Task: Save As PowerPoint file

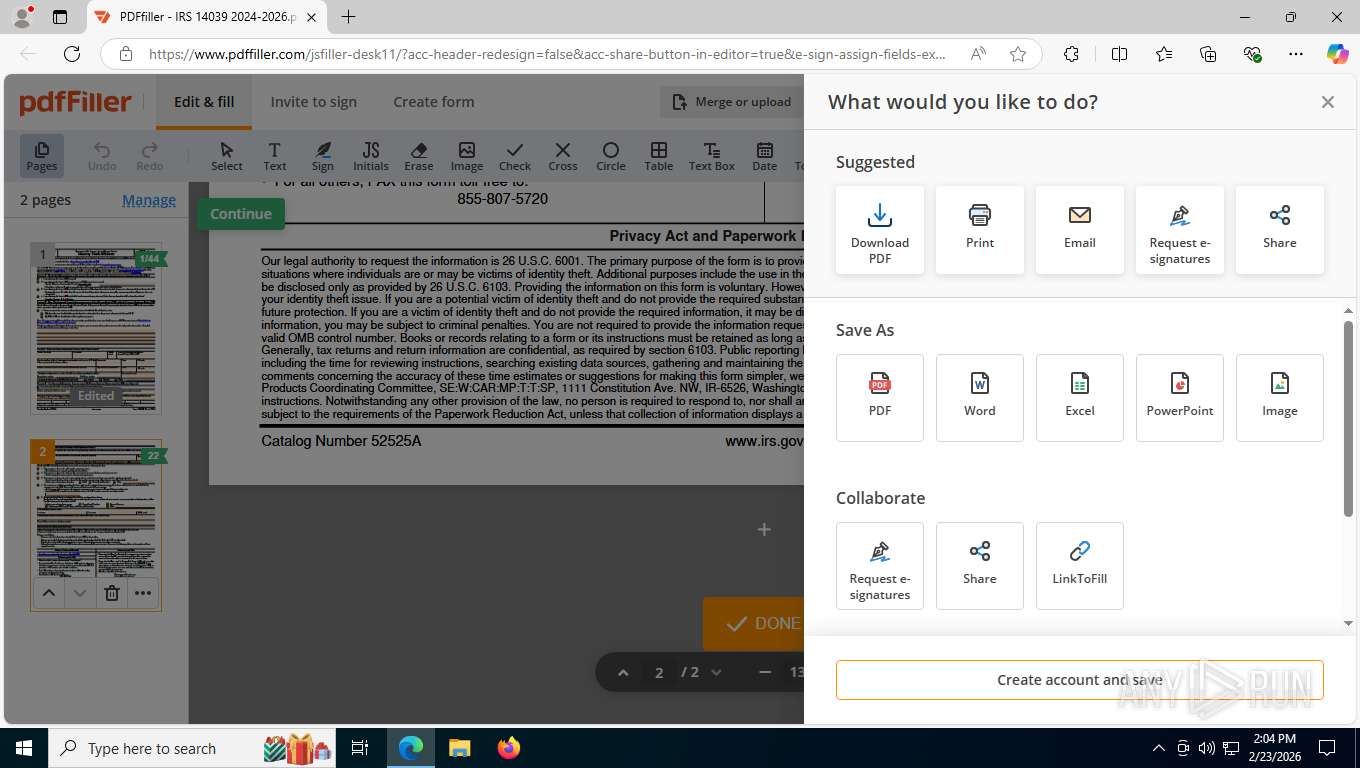Action: (x=1180, y=398)
